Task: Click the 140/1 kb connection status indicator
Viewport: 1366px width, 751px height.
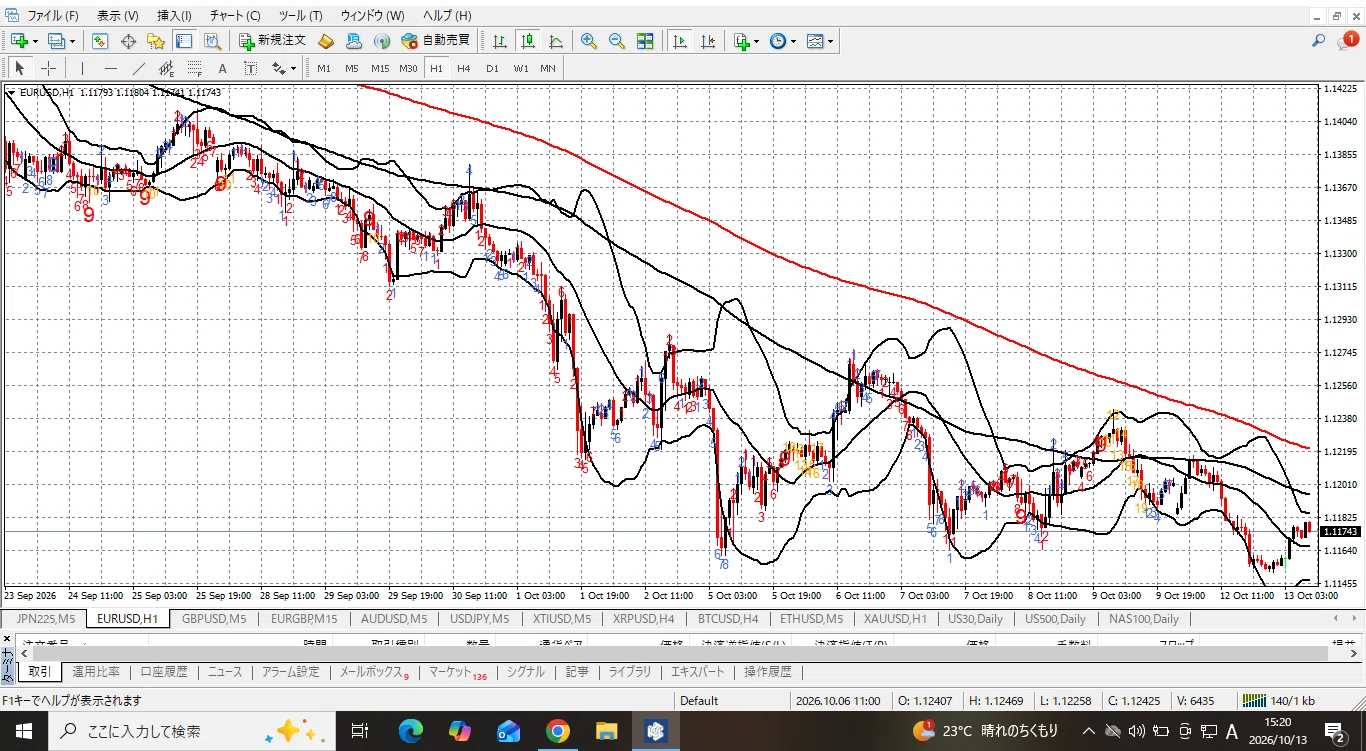Action: pyautogui.click(x=1278, y=701)
